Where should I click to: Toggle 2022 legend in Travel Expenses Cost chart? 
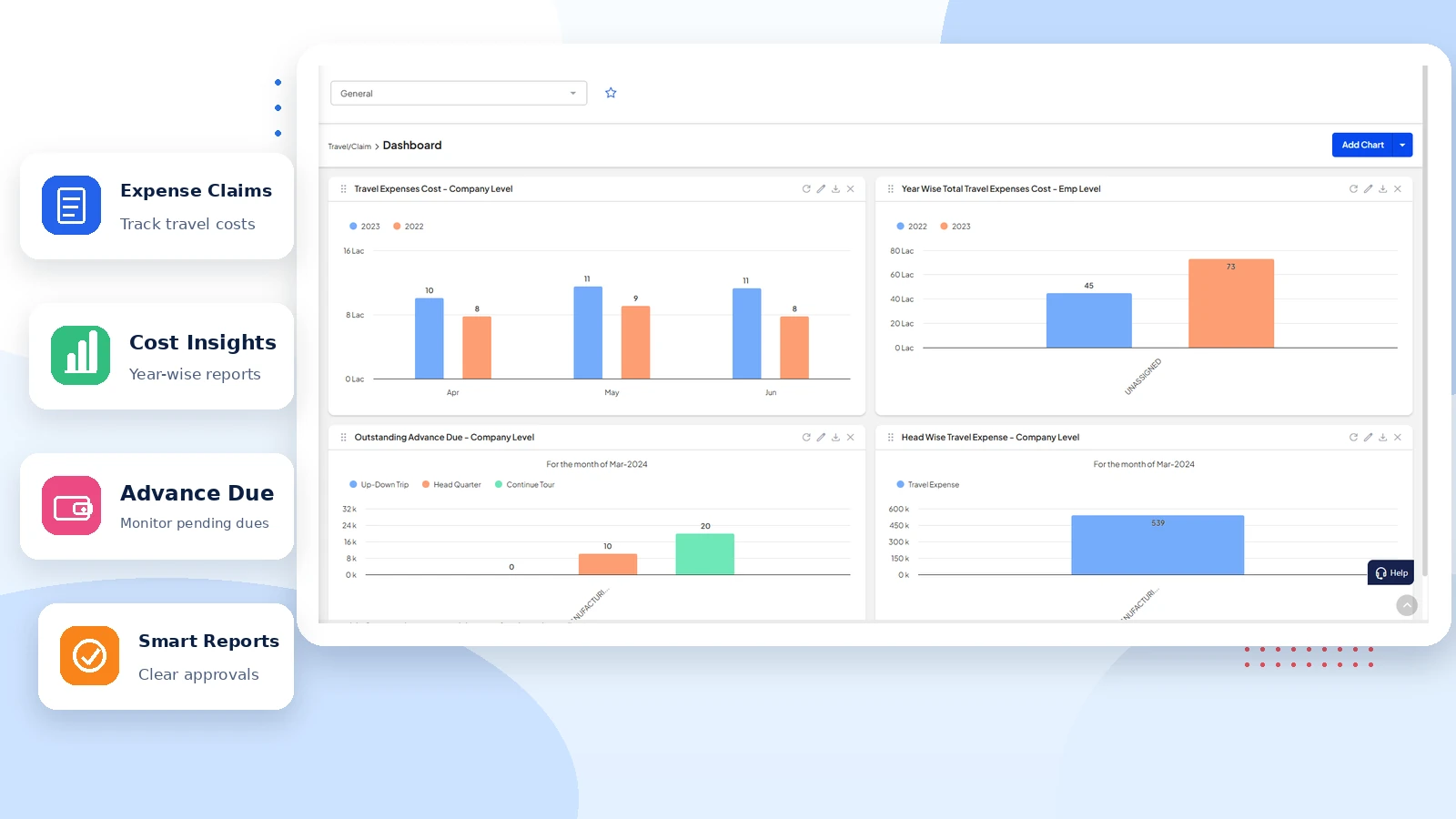(x=409, y=227)
